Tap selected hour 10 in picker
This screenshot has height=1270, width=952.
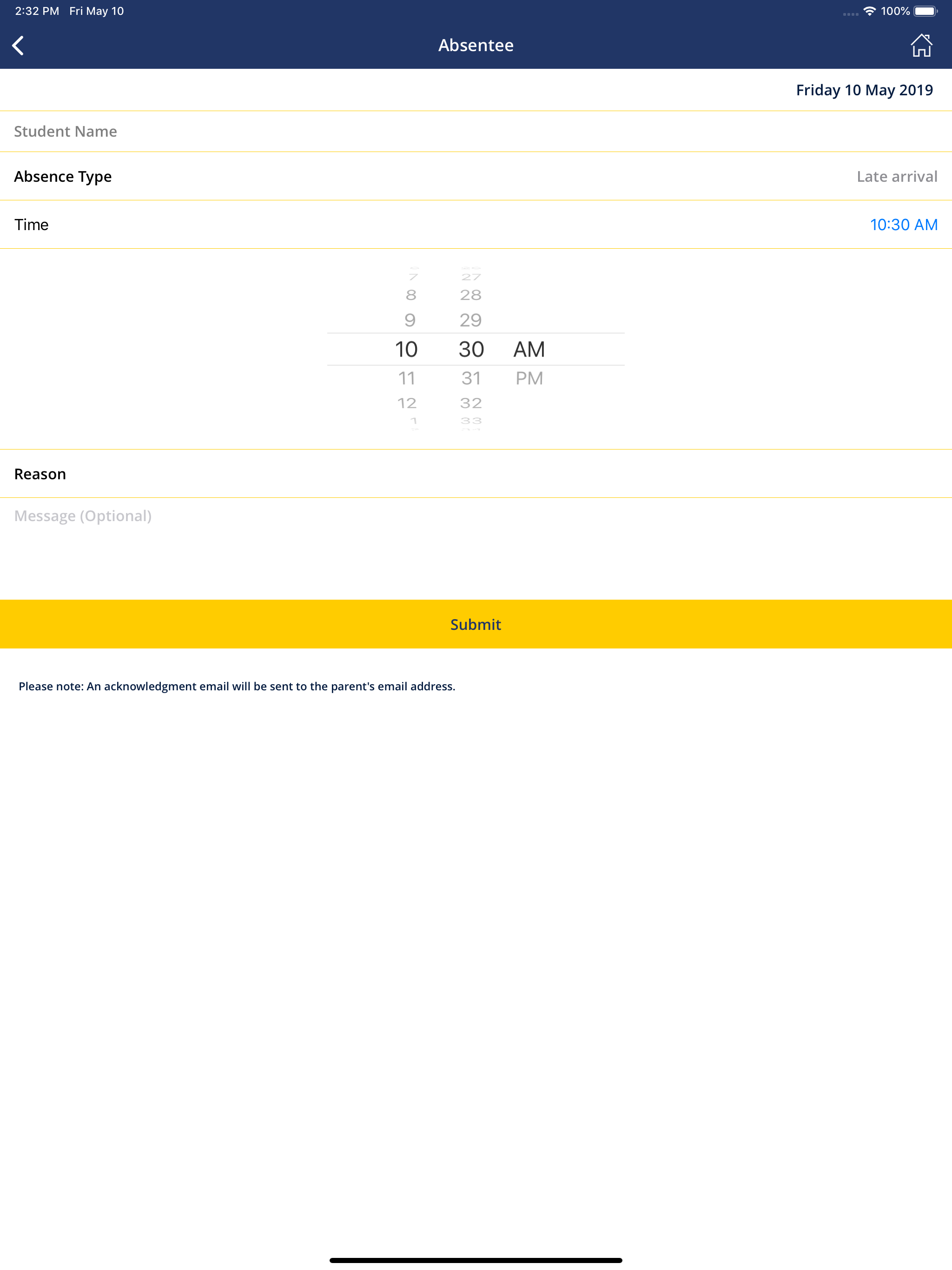coord(406,349)
